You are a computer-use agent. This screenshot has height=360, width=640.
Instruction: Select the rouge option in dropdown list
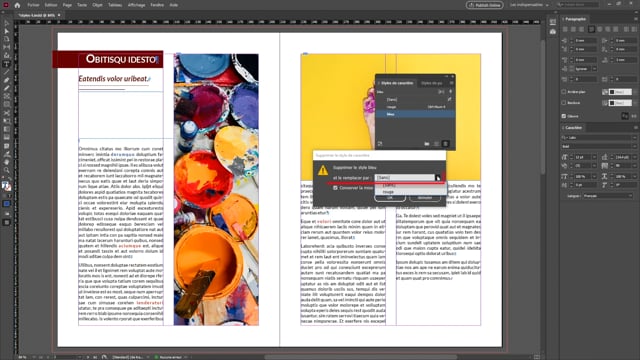389,192
